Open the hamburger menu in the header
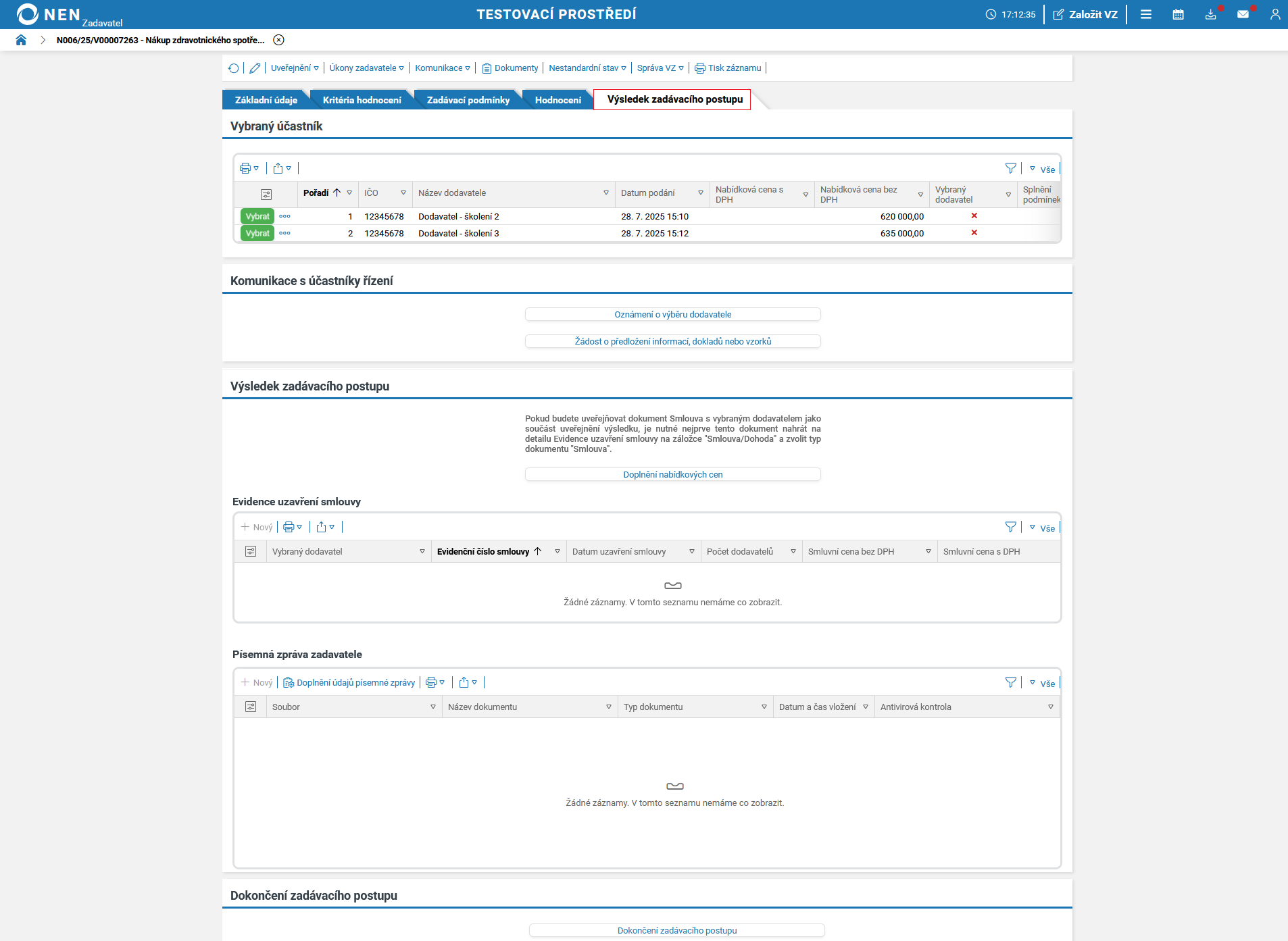Screen dimensions: 1288x941 1146,14
